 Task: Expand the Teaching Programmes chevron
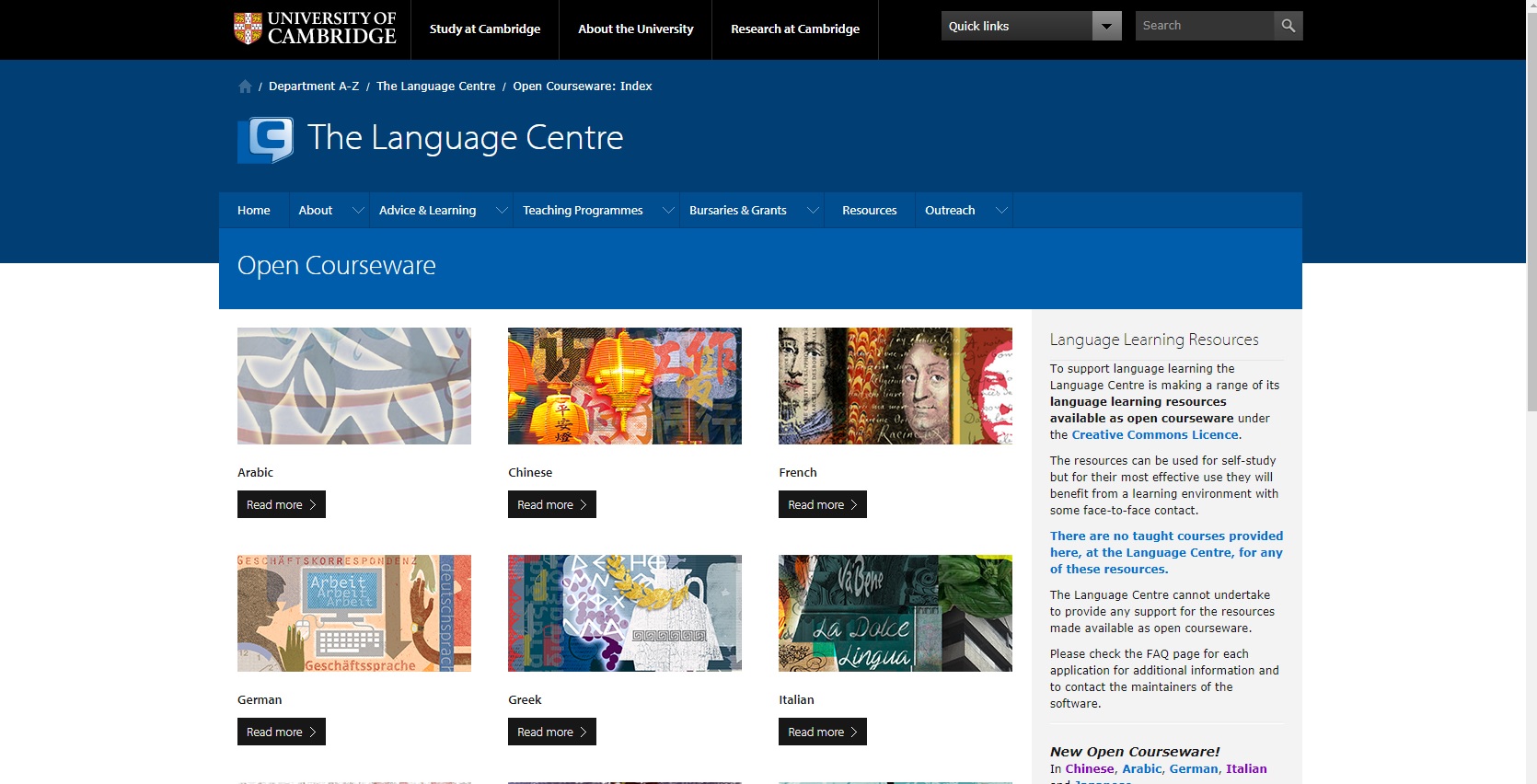coord(668,211)
